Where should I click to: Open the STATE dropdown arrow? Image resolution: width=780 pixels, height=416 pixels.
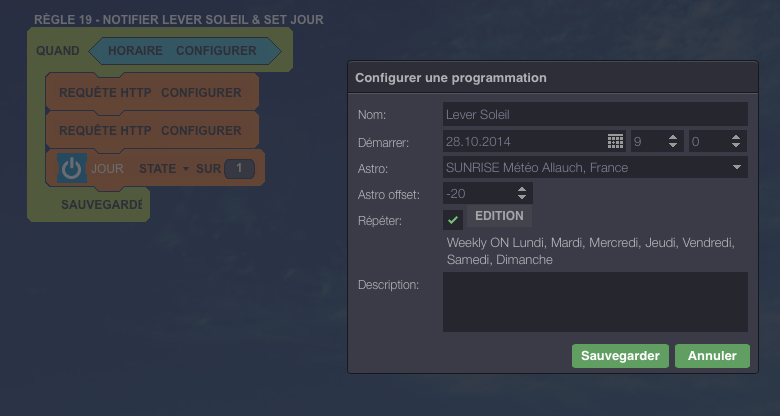point(185,169)
